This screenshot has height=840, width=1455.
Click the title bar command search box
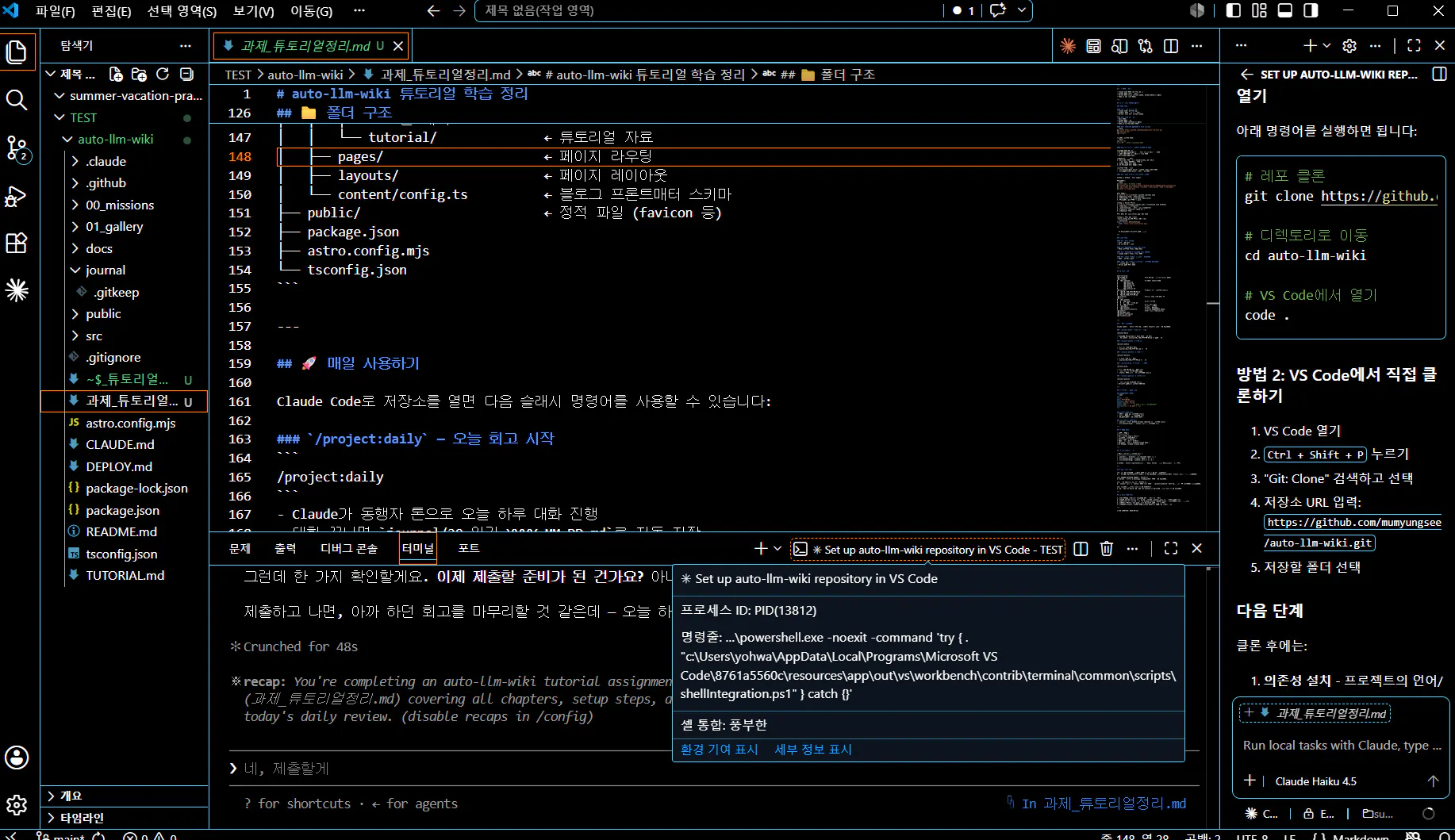[x=708, y=11]
